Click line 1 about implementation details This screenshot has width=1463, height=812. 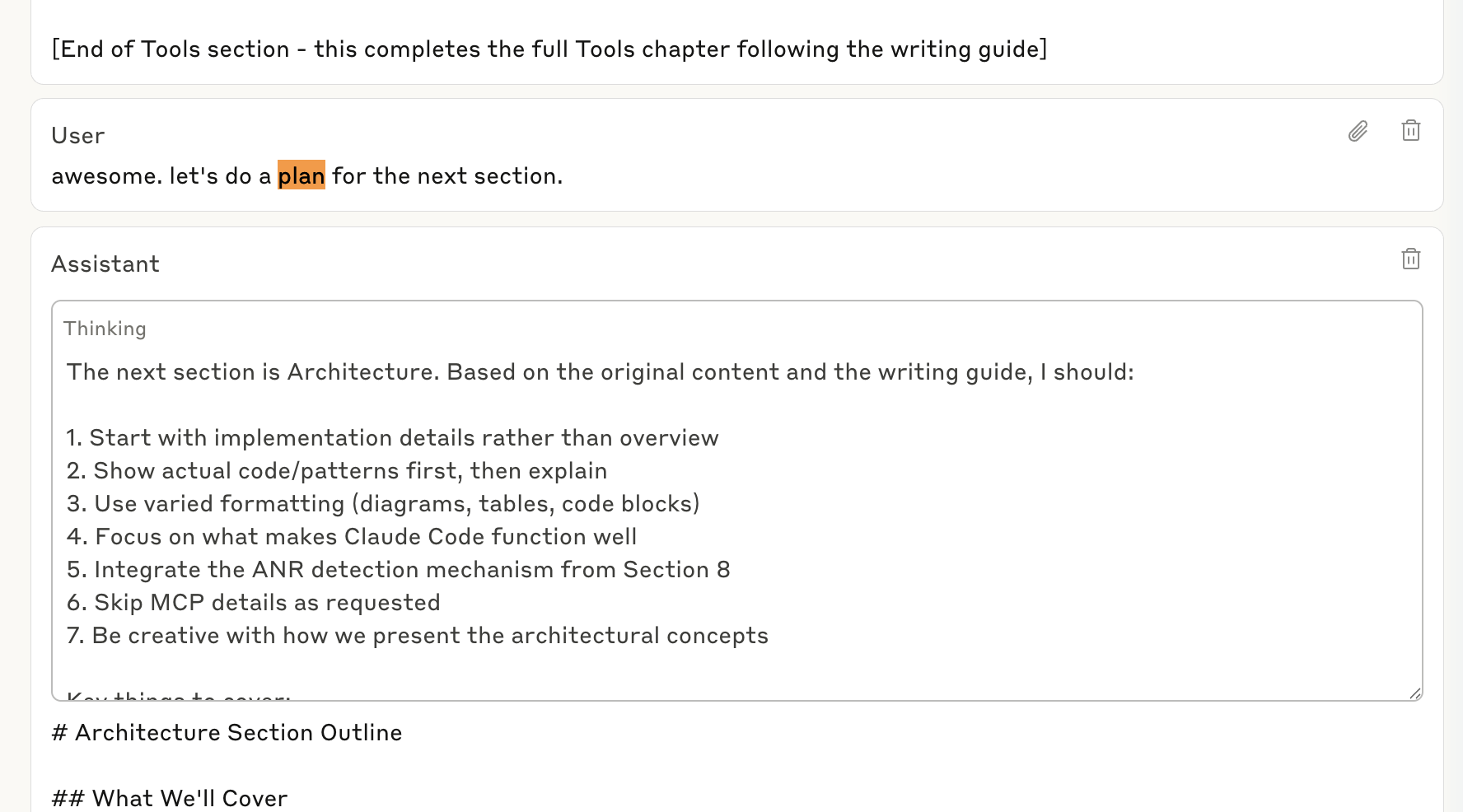coord(391,437)
